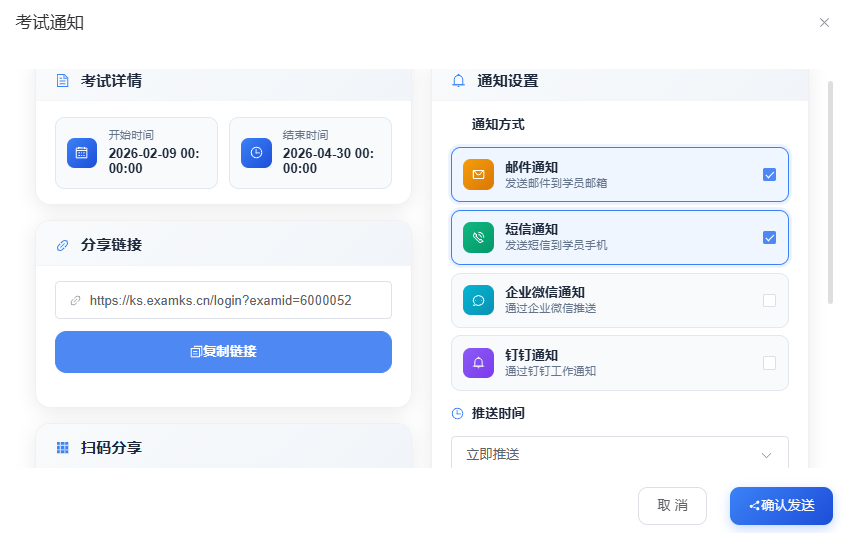Viewport: 841px width, 533px height.
Task: Uncheck the 短信通知 checkbox
Action: (769, 238)
